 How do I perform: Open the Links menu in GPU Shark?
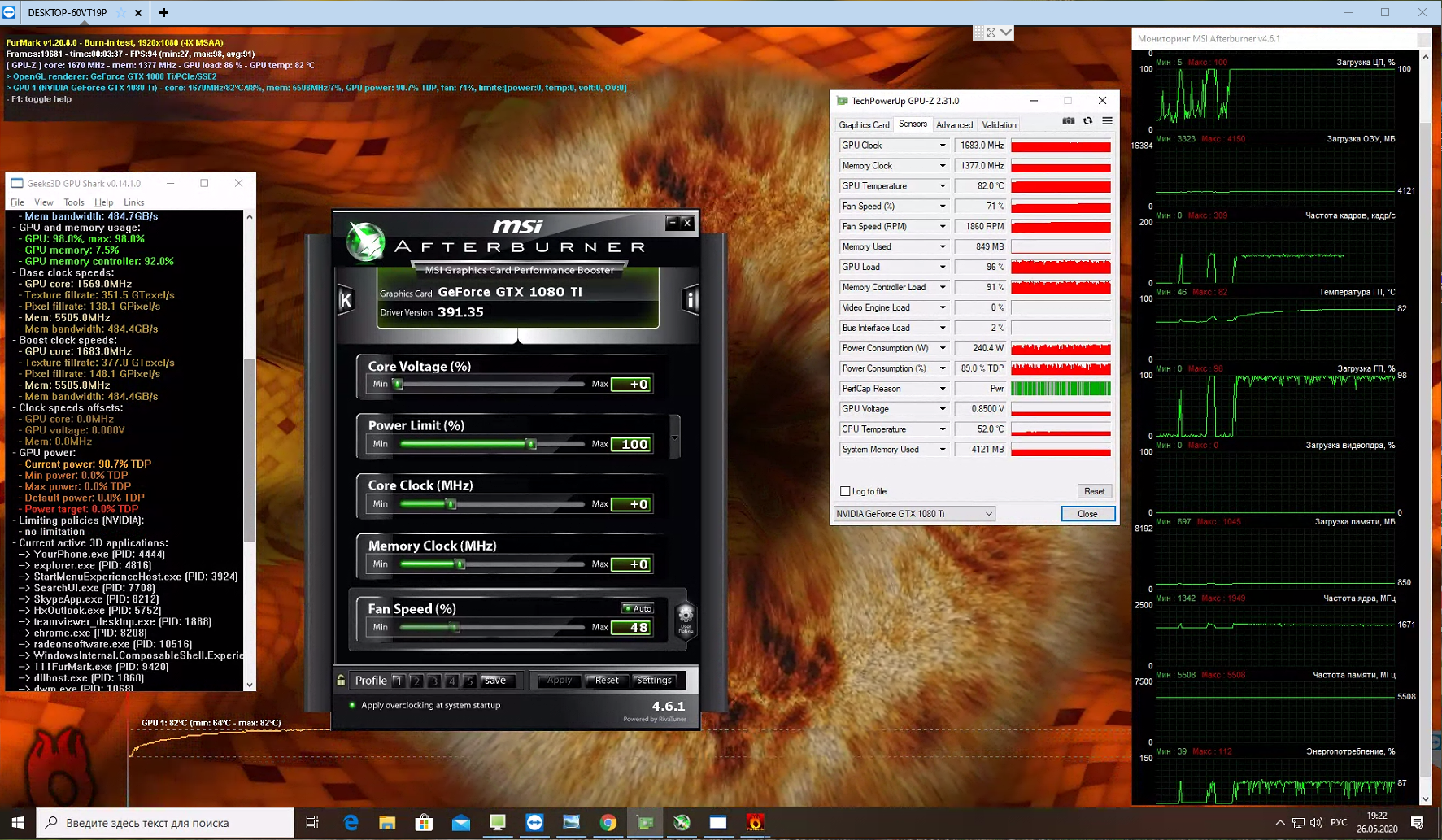[x=134, y=202]
